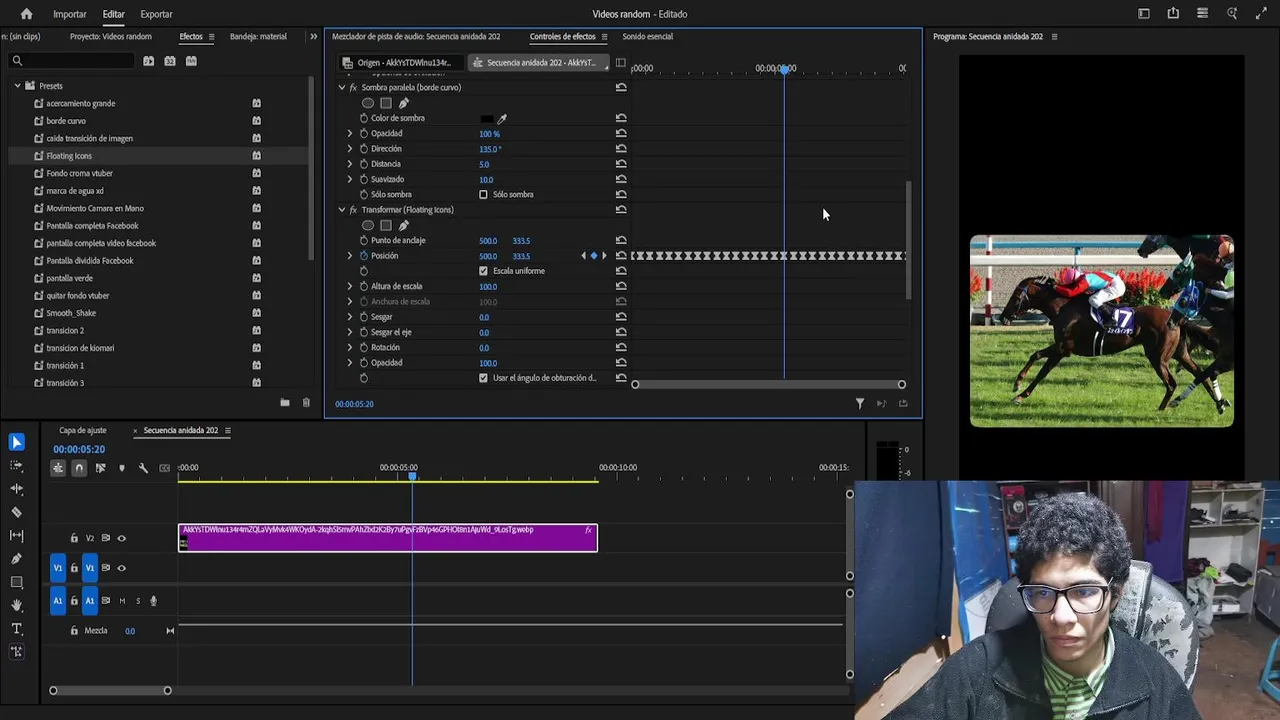Toggle V1 track output eye
Screen dimensions: 1280x720
point(122,568)
